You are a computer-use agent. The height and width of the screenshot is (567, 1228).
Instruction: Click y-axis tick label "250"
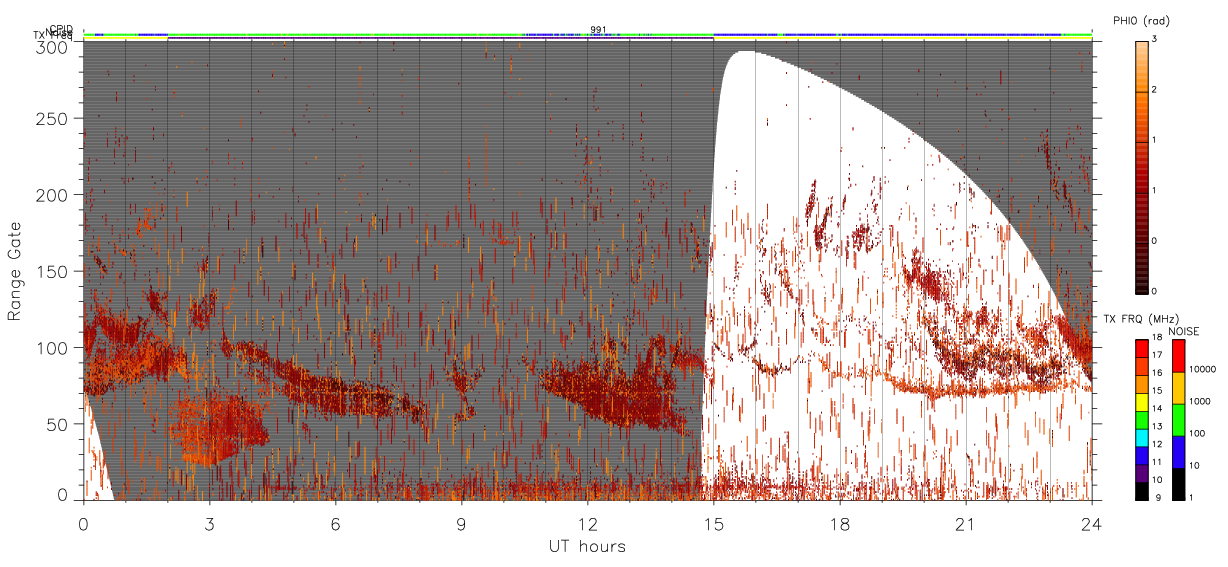tap(54, 119)
